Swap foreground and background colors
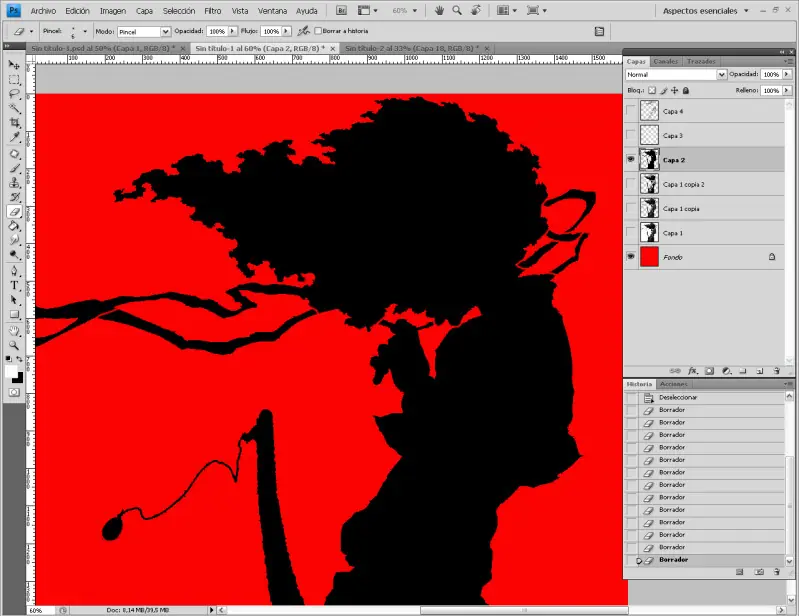799x616 pixels. [19, 359]
